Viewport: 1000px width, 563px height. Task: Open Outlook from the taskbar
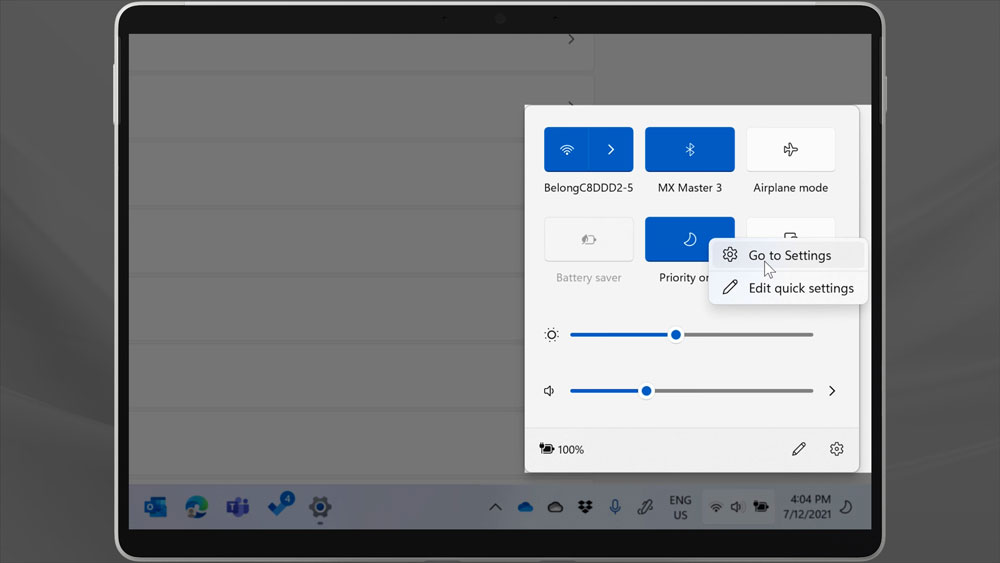tap(155, 507)
